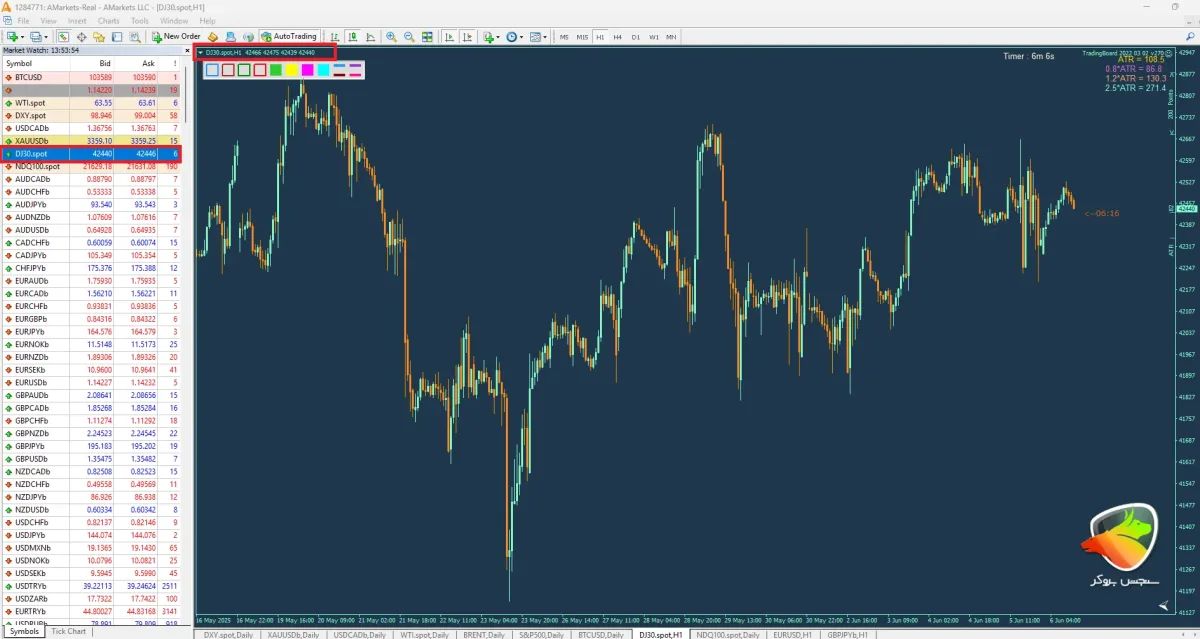Expand the Profiles dropdown arrow
The width and height of the screenshot is (1200, 639).
point(46,36)
